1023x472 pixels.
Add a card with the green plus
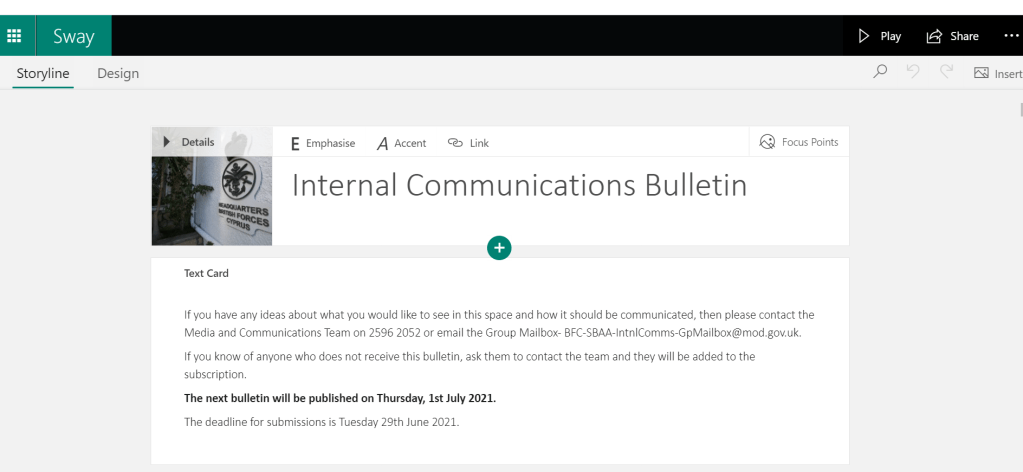click(499, 247)
